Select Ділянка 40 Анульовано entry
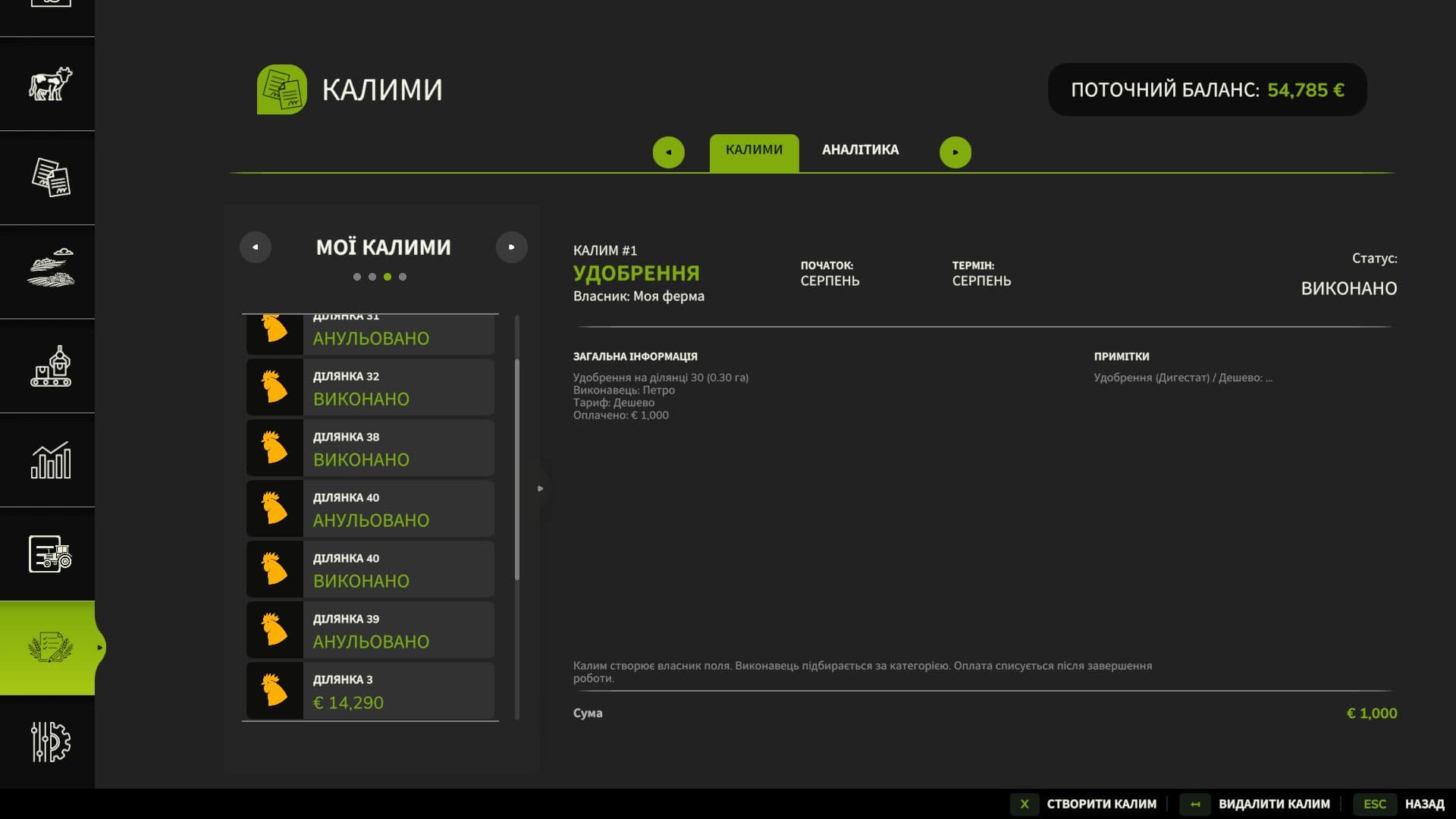Image resolution: width=1456 pixels, height=819 pixels. point(370,508)
